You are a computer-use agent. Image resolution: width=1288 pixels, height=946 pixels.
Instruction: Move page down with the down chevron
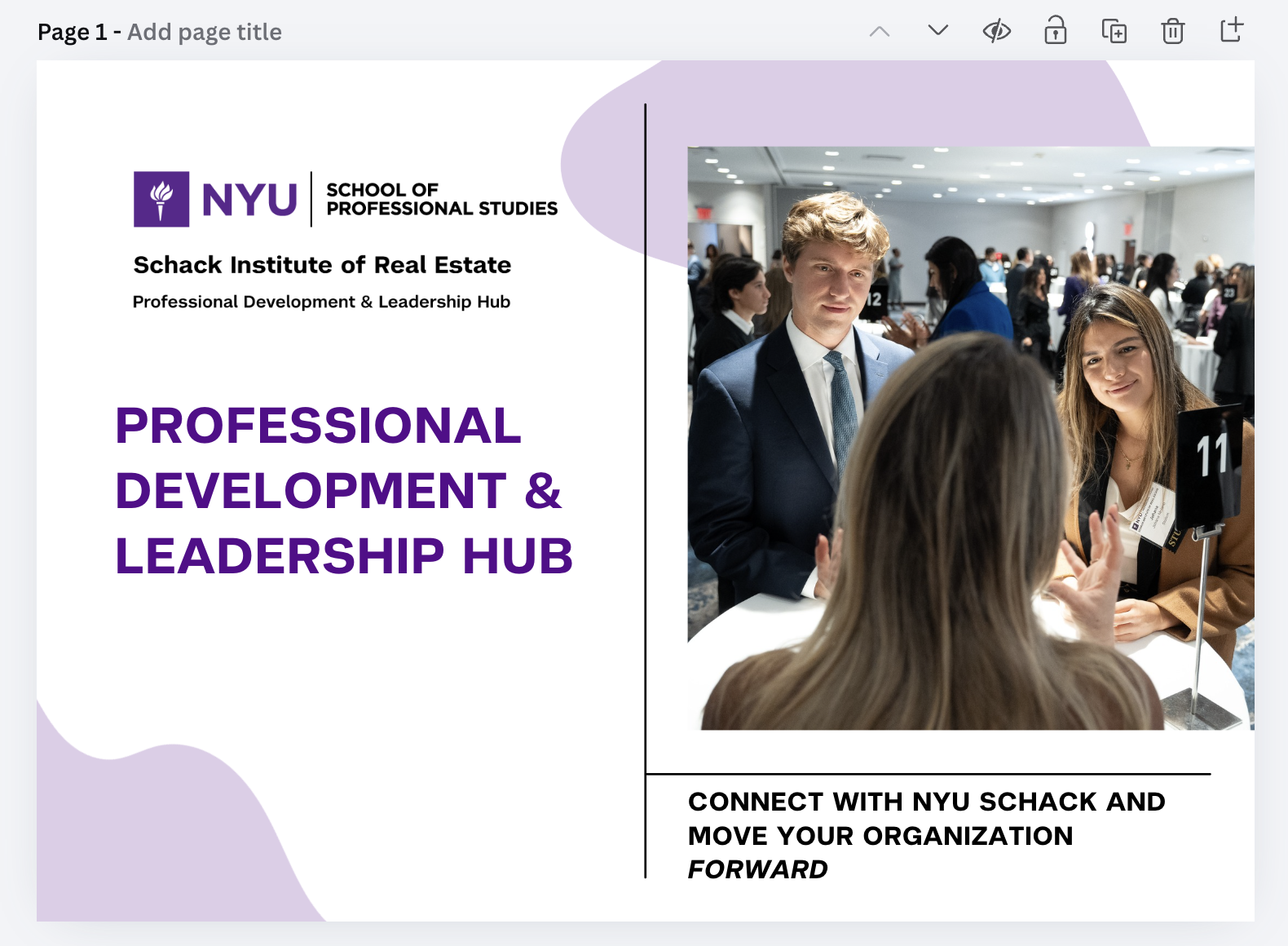pos(938,31)
